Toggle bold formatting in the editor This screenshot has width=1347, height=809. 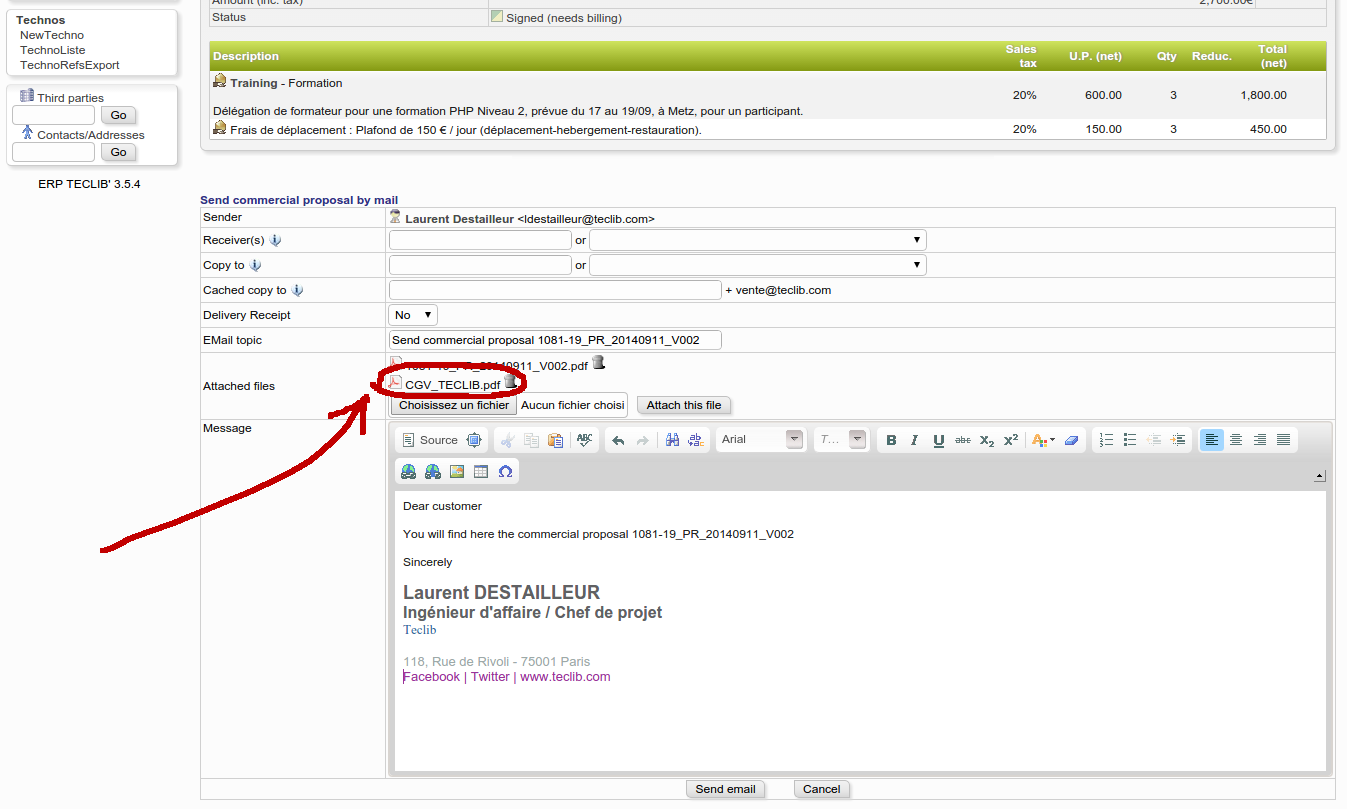coord(890,440)
